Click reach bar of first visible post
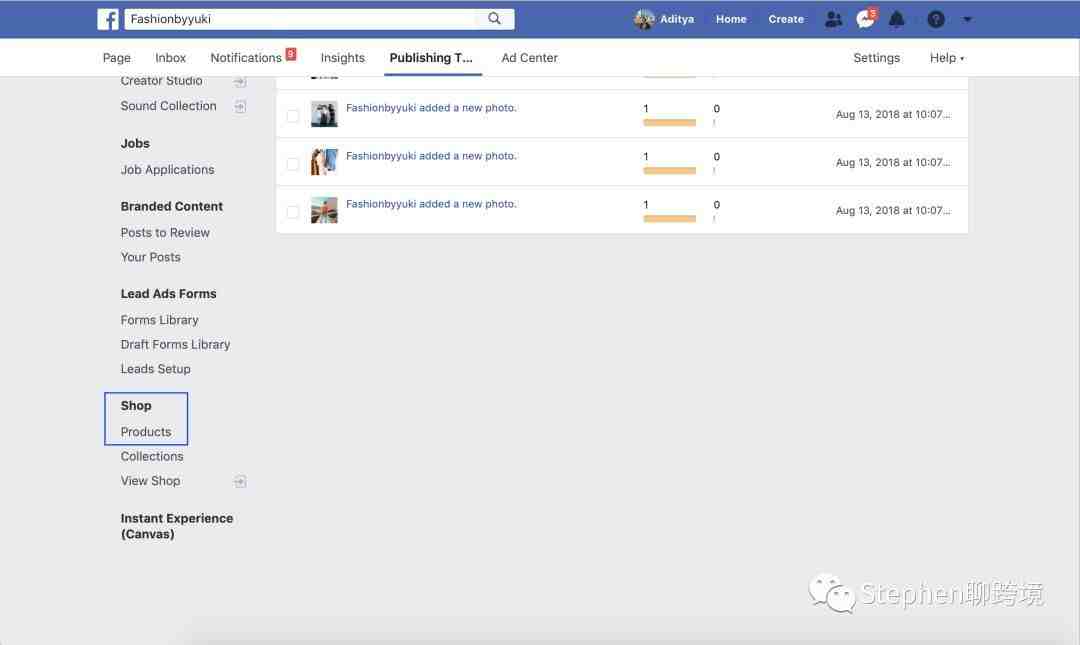This screenshot has width=1080, height=645. click(x=669, y=123)
